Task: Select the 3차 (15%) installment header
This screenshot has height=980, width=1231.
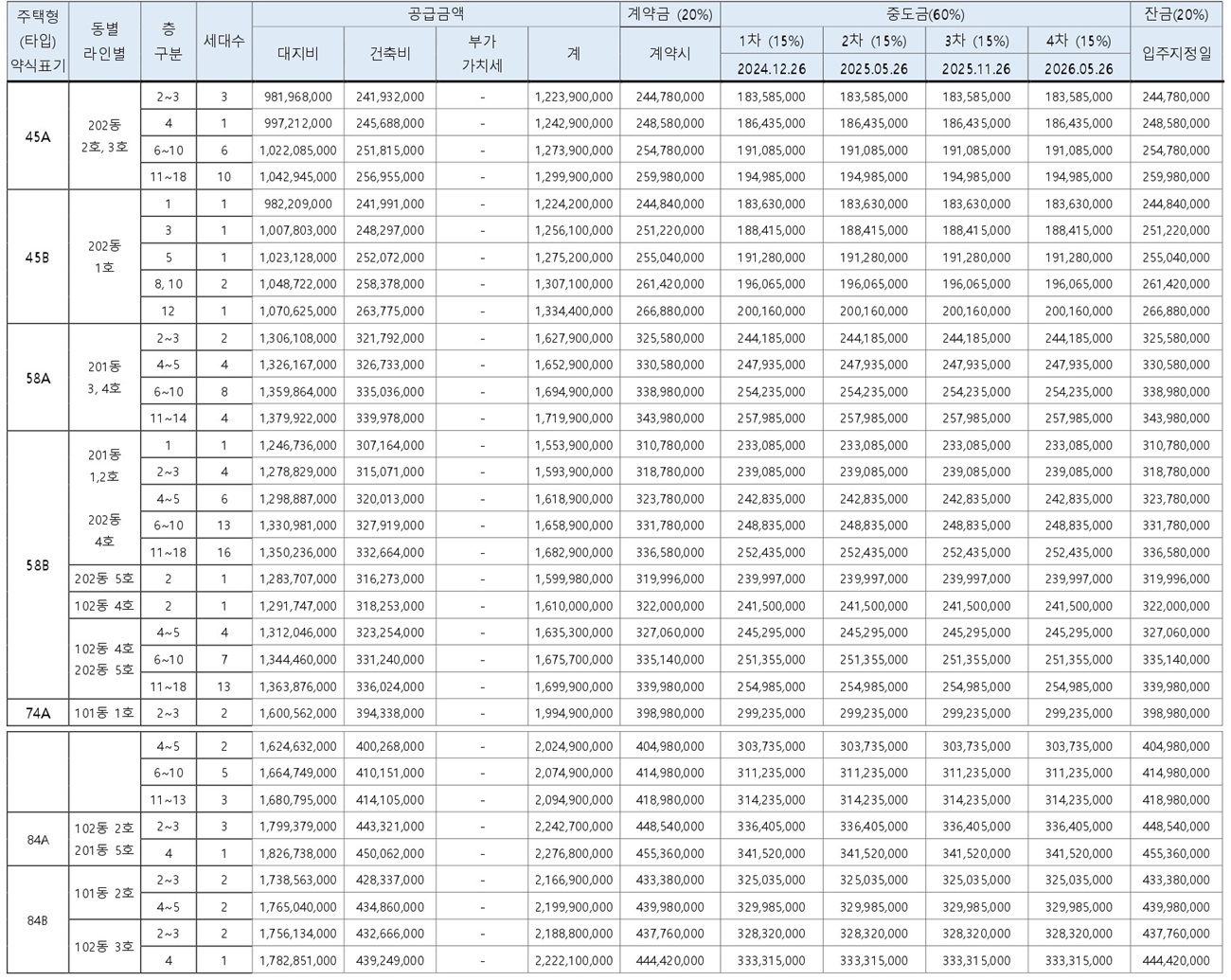Action: [x=975, y=41]
